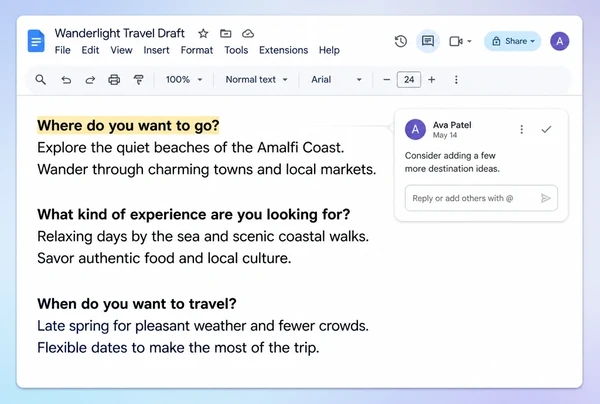600x404 pixels.
Task: Search the menus with magnifier icon
Action: coord(41,80)
